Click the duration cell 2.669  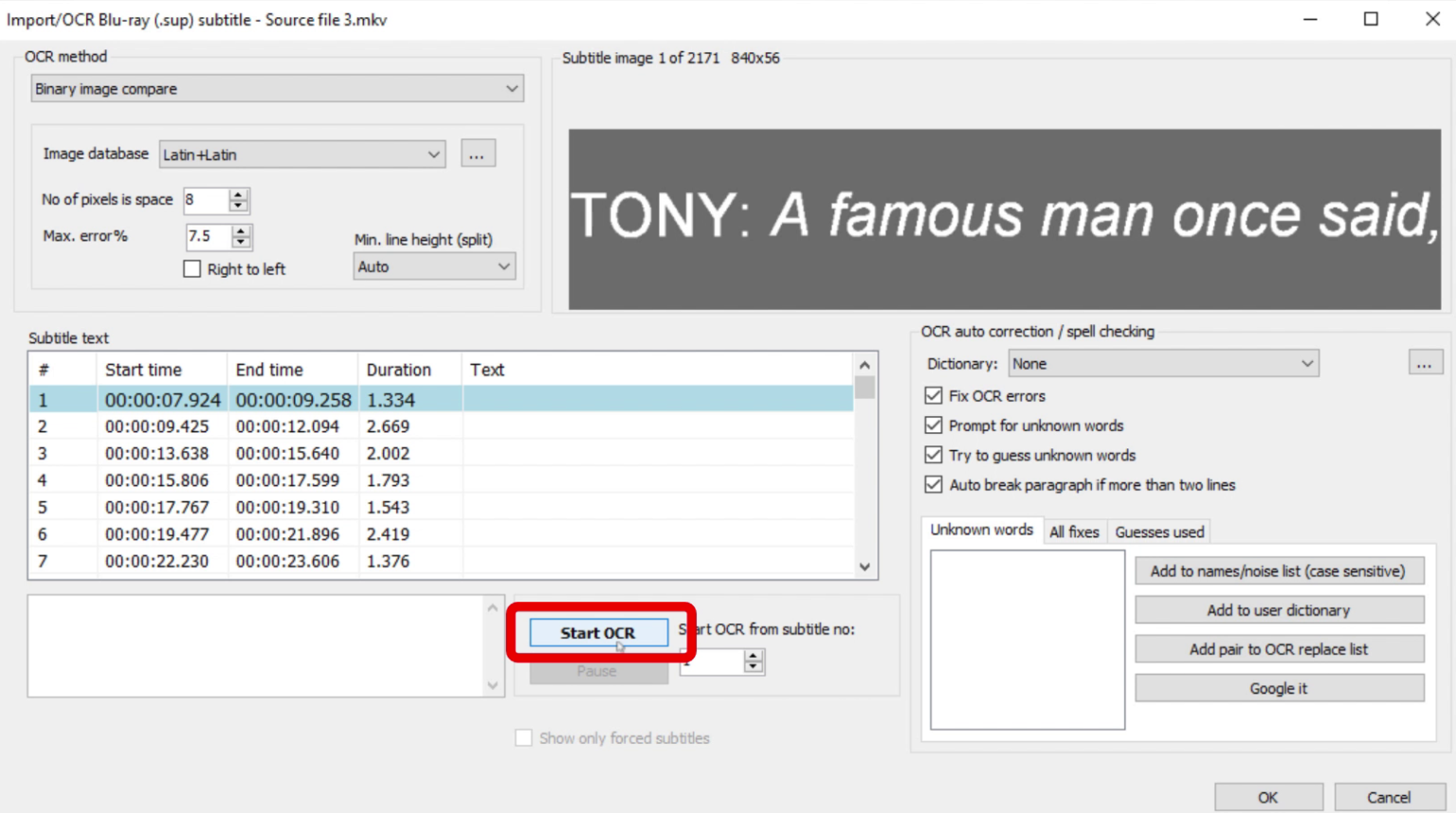tap(388, 426)
